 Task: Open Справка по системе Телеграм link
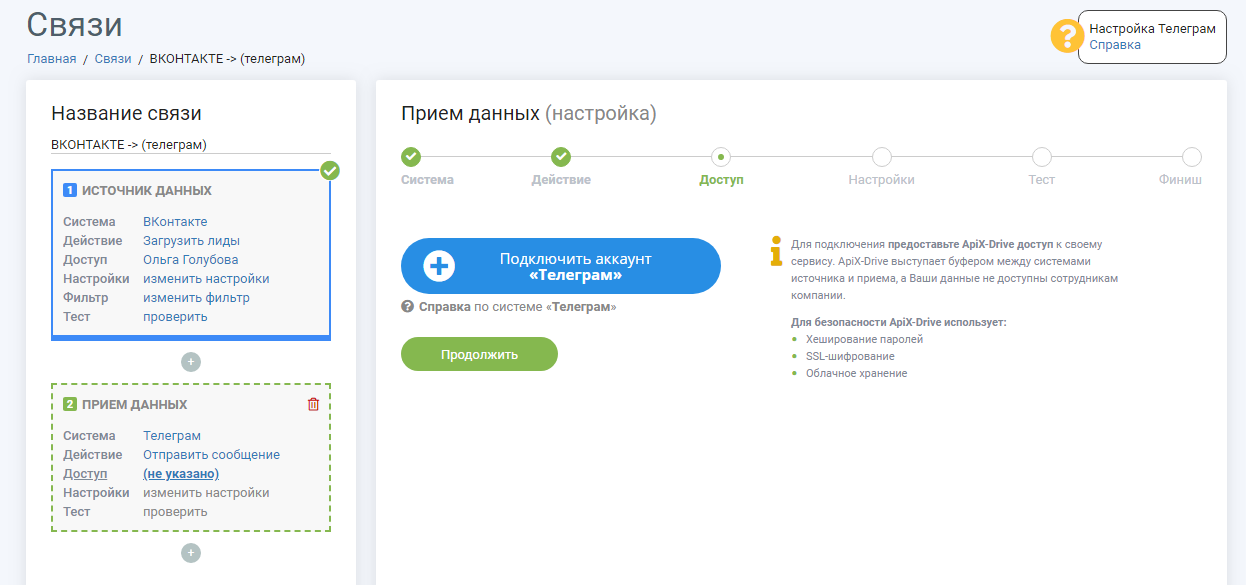tap(518, 307)
